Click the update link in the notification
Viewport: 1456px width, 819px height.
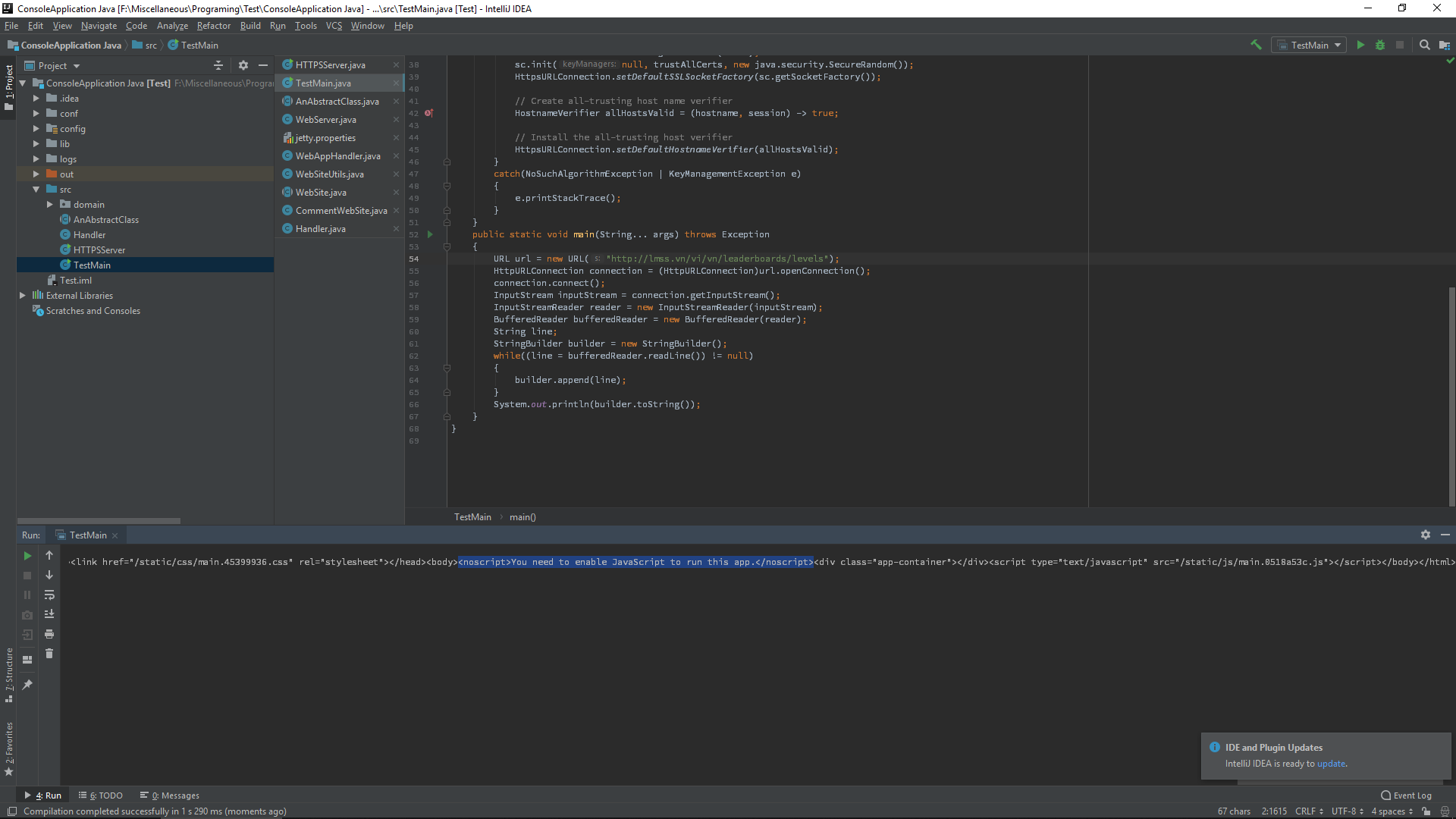point(1331,764)
